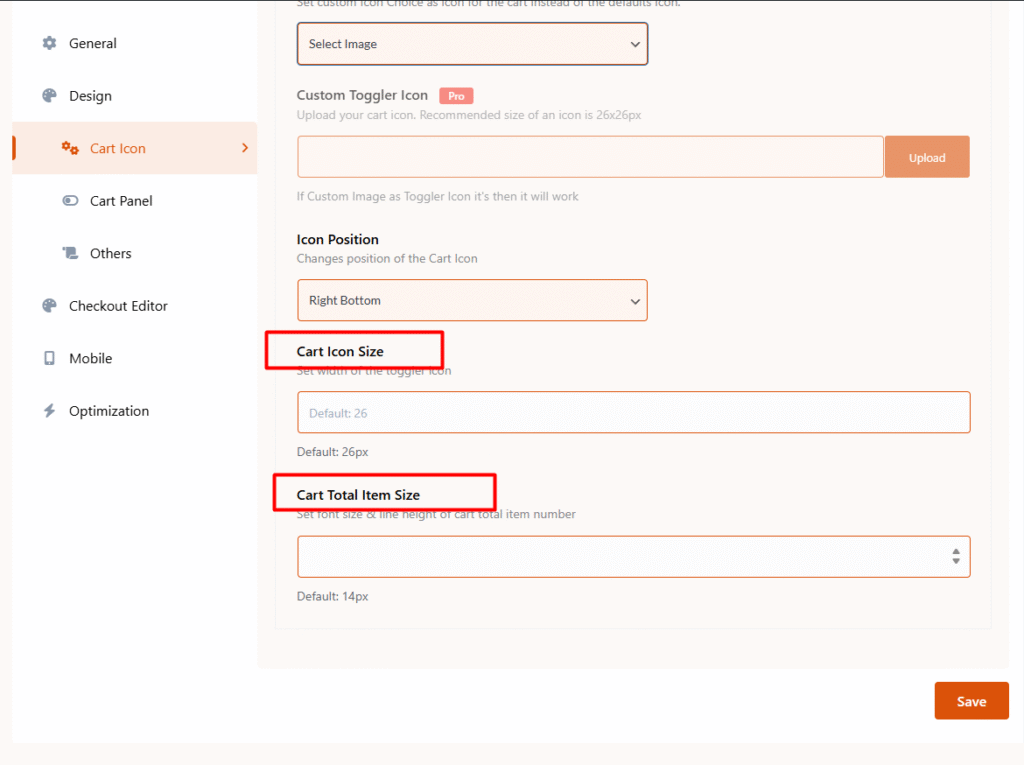Screen dimensions: 1024x765
Task: Increase Cart Total Item Size with up arrow
Action: pos(956,551)
